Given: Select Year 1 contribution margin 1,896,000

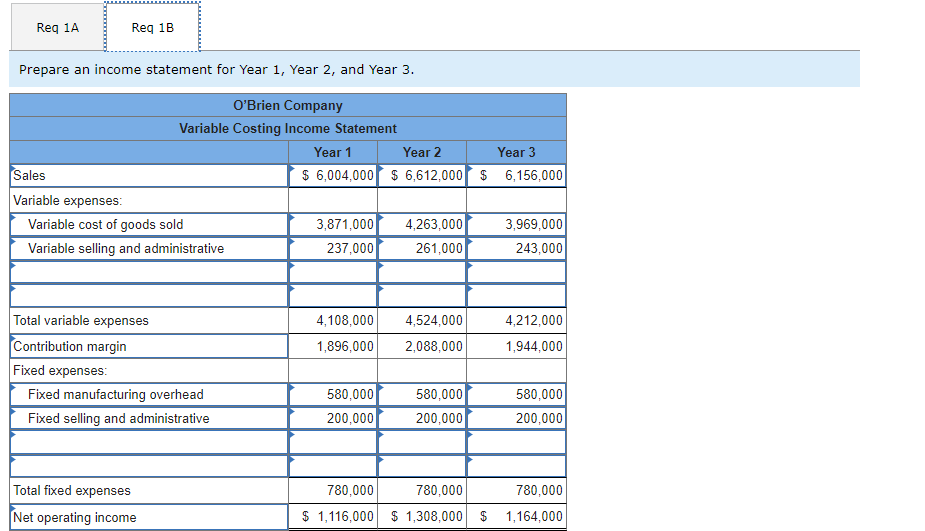Looking at the screenshot, I should (333, 346).
